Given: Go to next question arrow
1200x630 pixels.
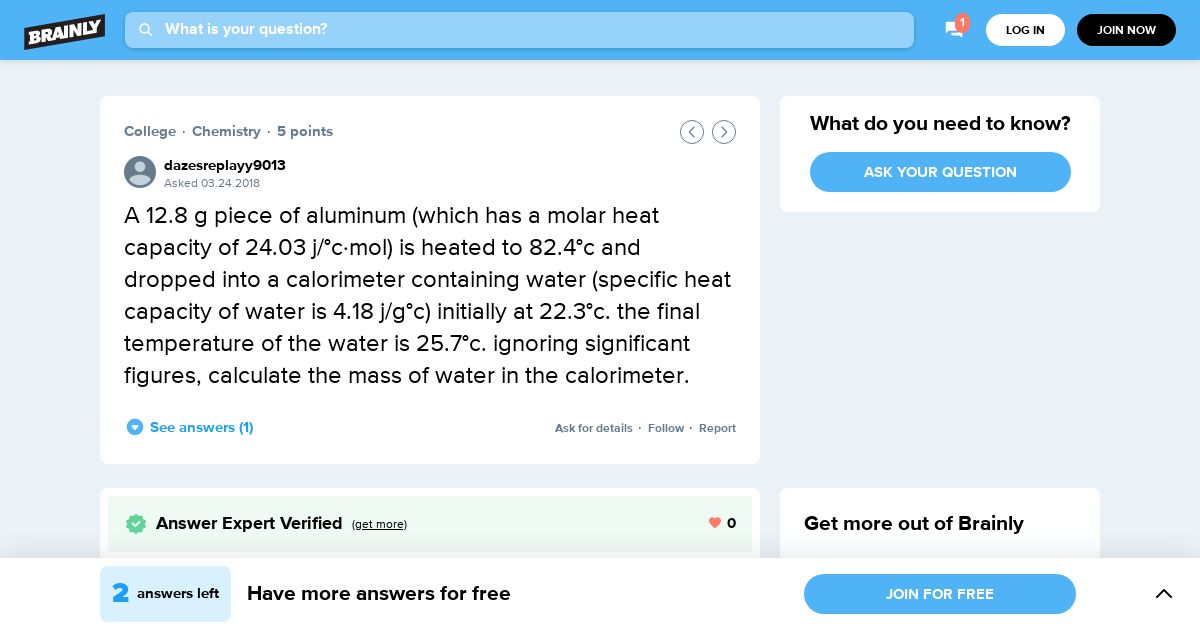Looking at the screenshot, I should 724,132.
